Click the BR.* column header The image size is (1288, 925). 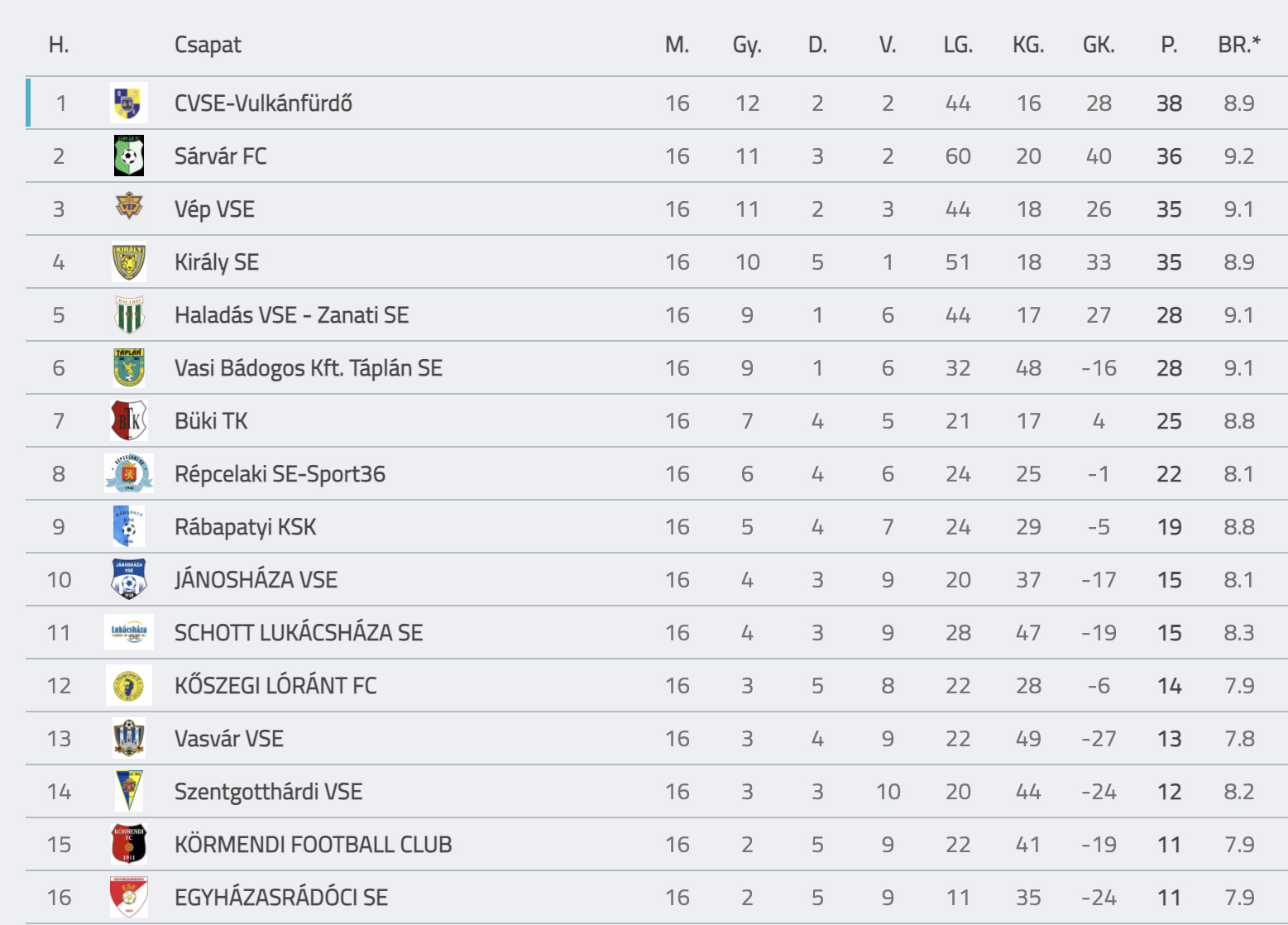click(x=1239, y=45)
